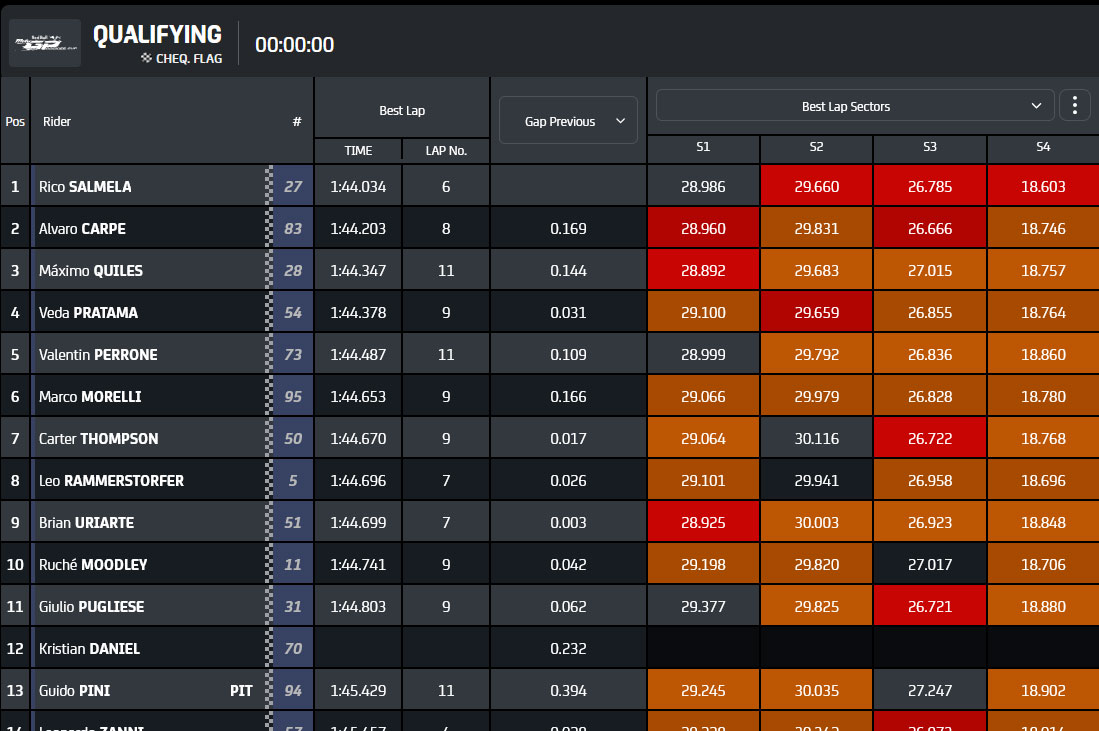Click the TIME column header
The width and height of the screenshot is (1099, 731).
coord(358,151)
